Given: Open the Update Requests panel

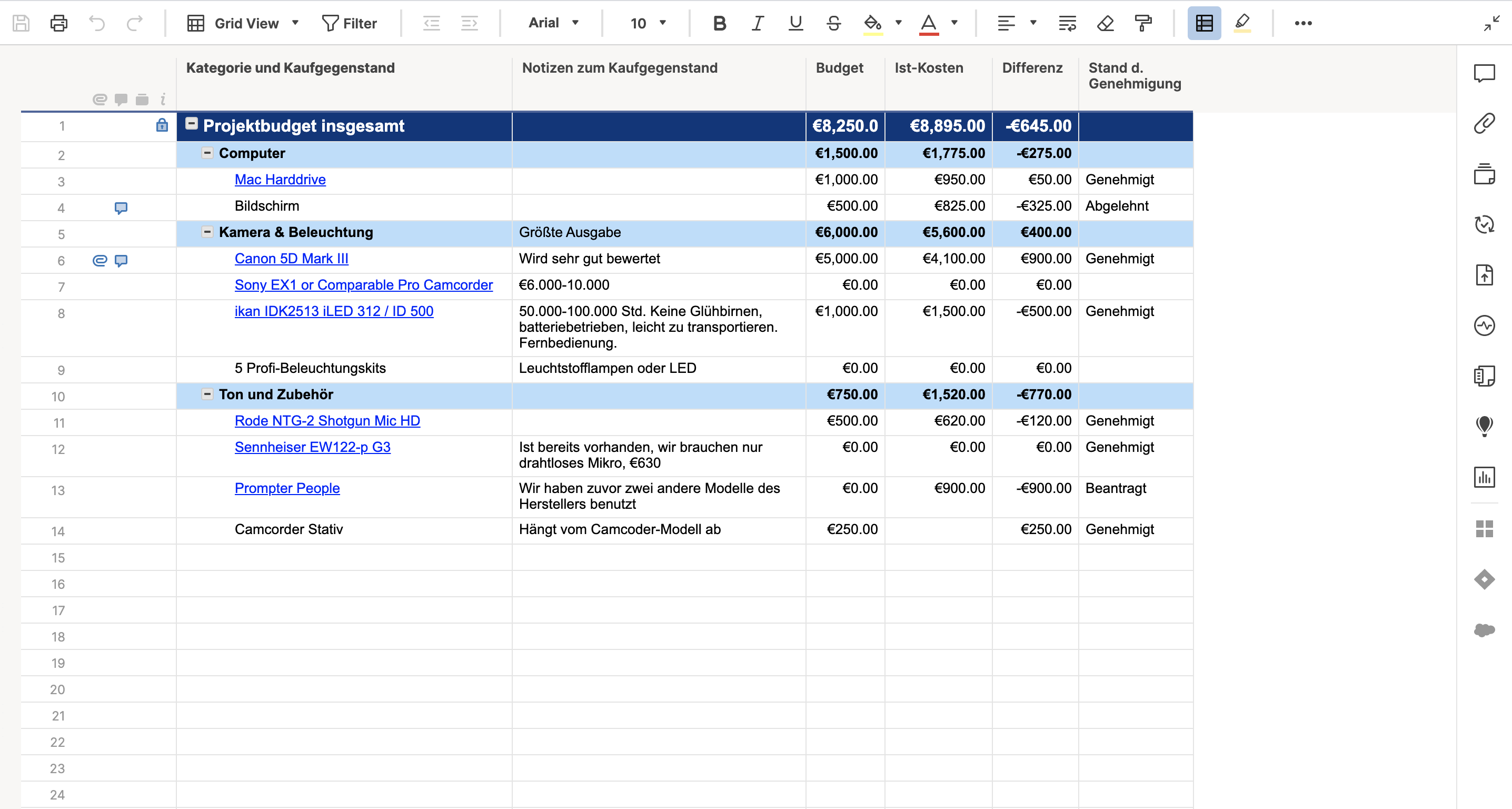Looking at the screenshot, I should point(1485,224).
